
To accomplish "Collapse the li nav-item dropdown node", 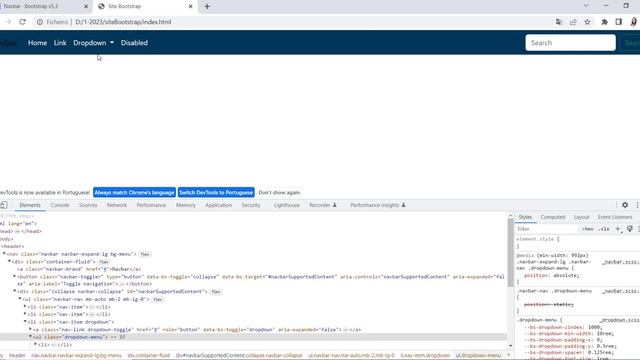I will point(25,322).
